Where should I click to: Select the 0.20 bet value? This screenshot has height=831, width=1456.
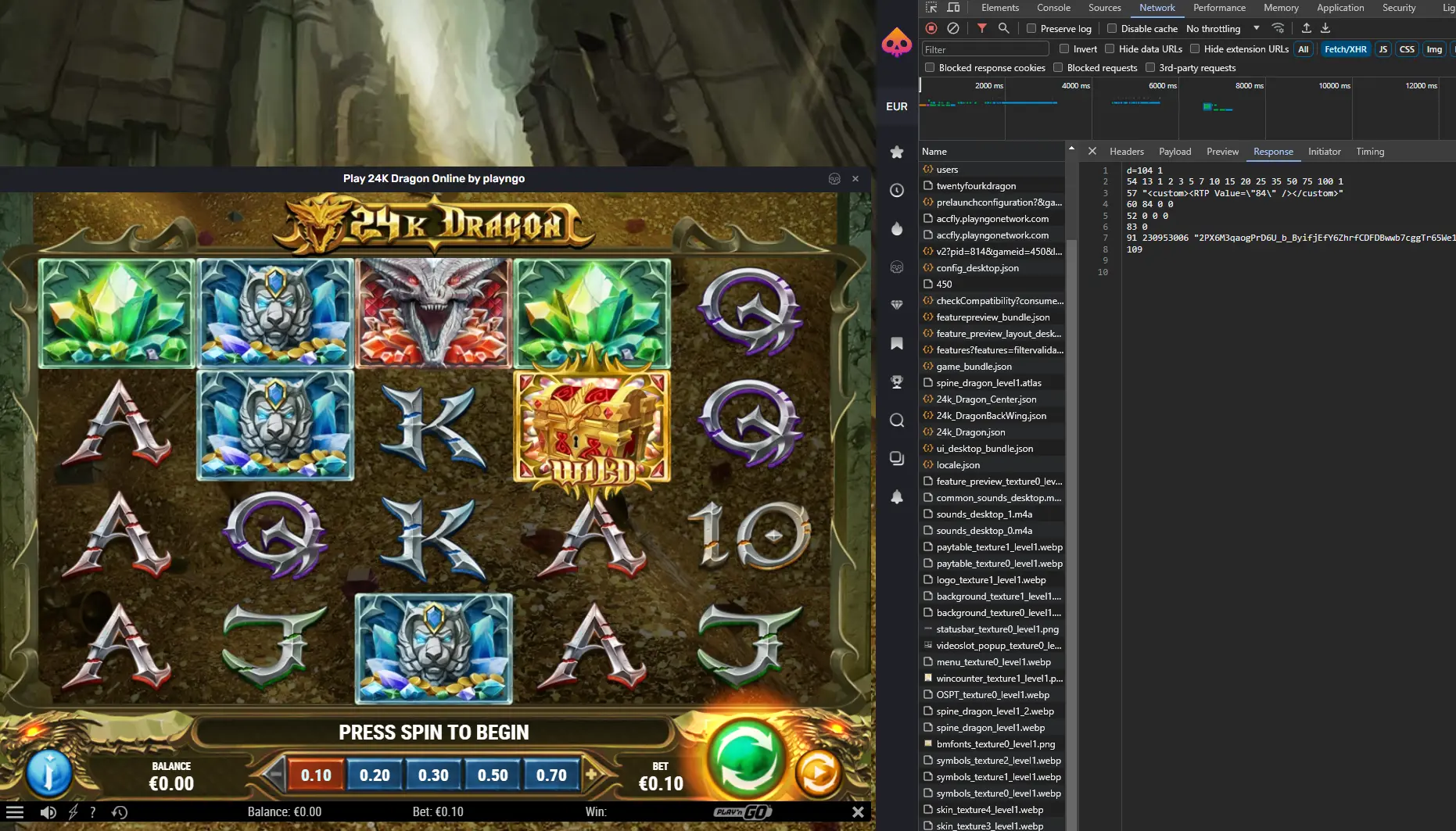coord(375,775)
